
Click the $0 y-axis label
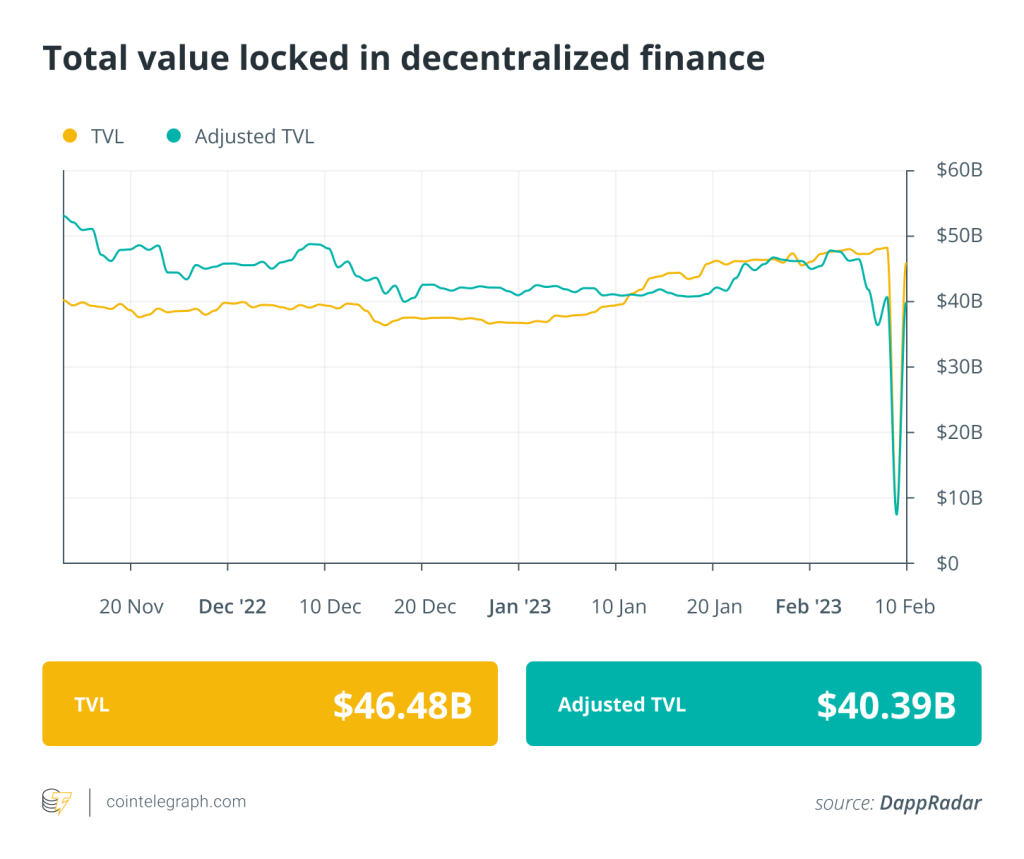tap(947, 563)
